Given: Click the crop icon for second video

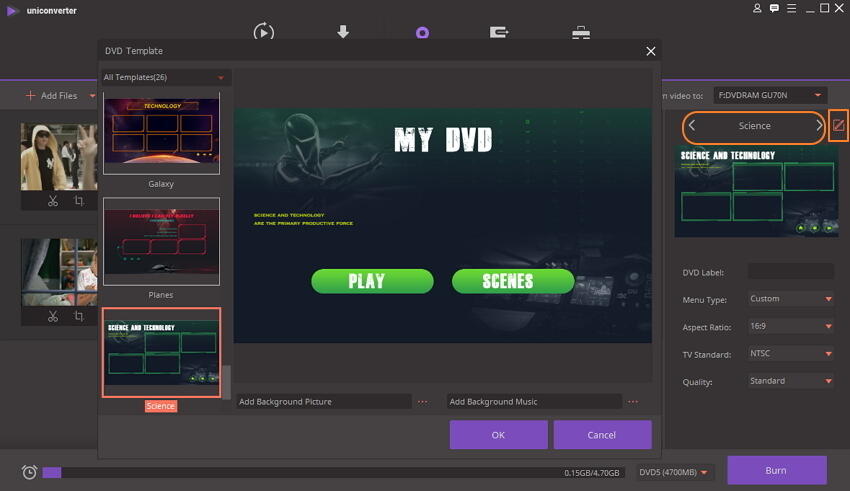Looking at the screenshot, I should [x=79, y=316].
